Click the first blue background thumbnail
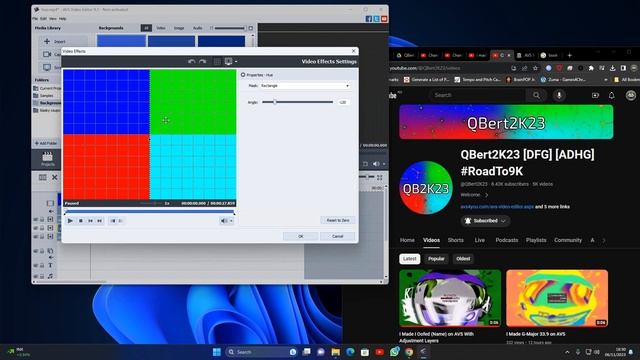This screenshot has width=640, height=360. (x=121, y=41)
